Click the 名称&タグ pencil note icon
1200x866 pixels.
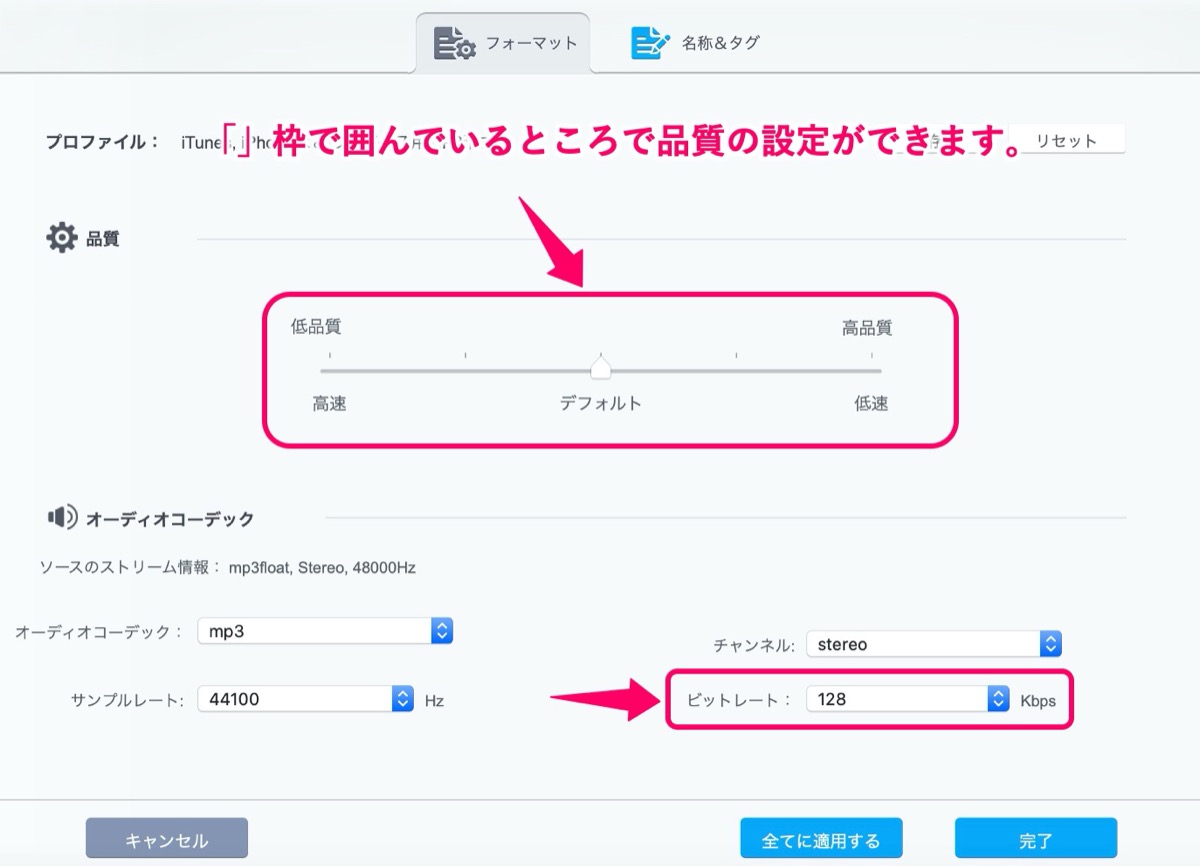[650, 43]
